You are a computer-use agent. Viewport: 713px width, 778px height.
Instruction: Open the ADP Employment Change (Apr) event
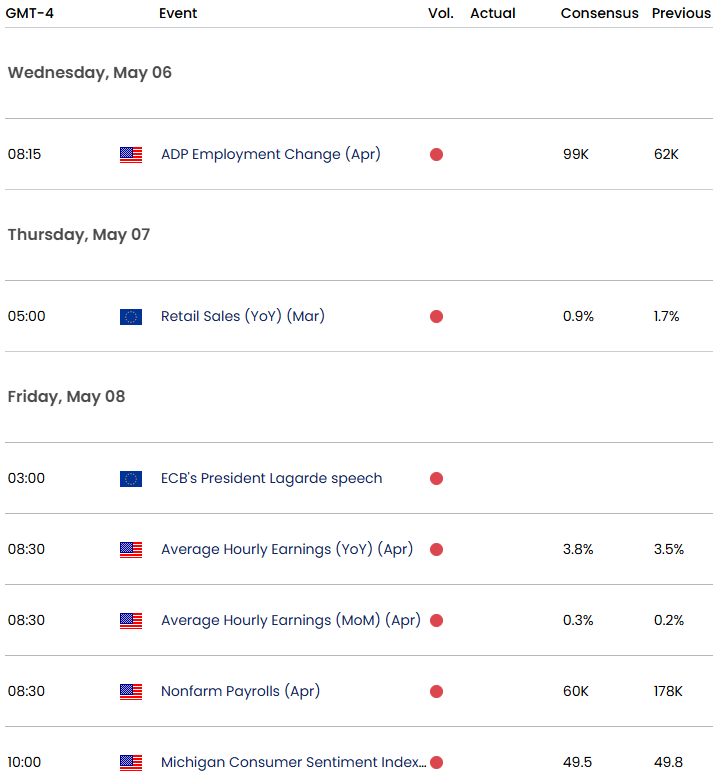[x=271, y=154]
